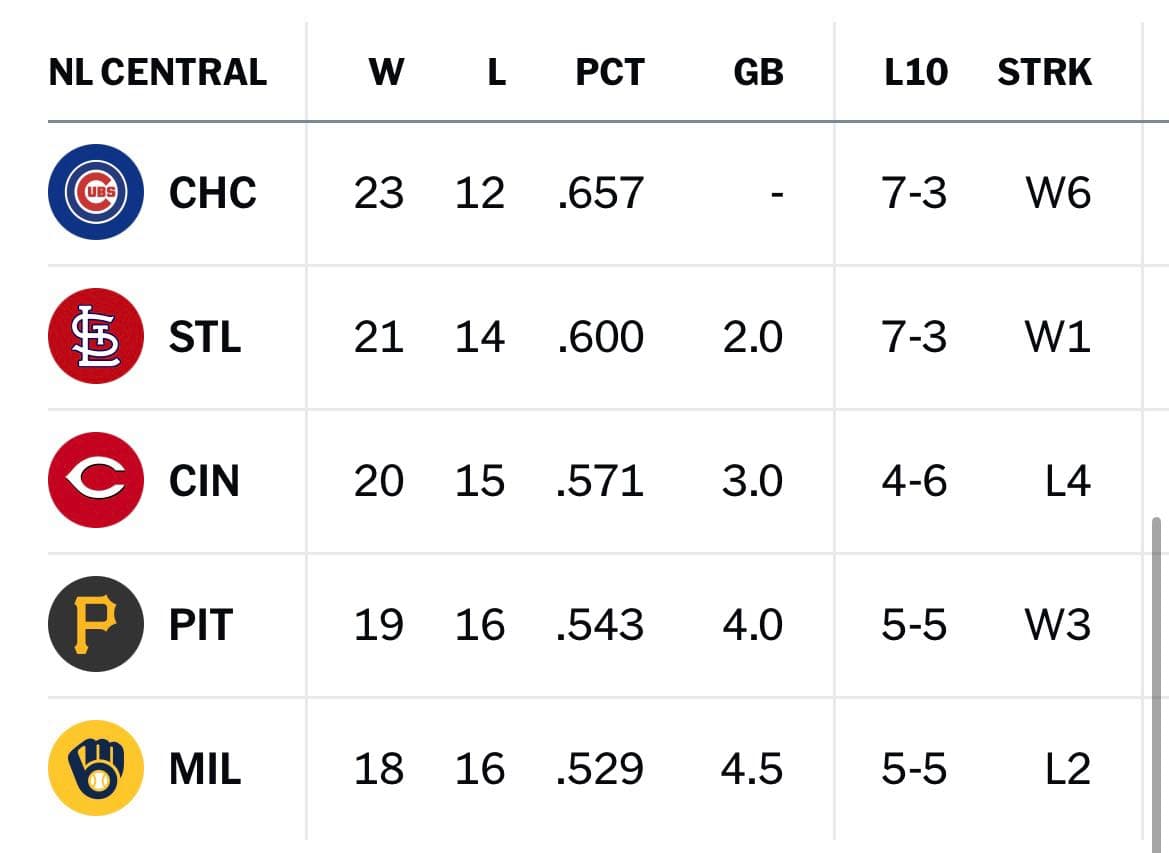Click the NL CENTRAL division header

pyautogui.click(x=157, y=72)
